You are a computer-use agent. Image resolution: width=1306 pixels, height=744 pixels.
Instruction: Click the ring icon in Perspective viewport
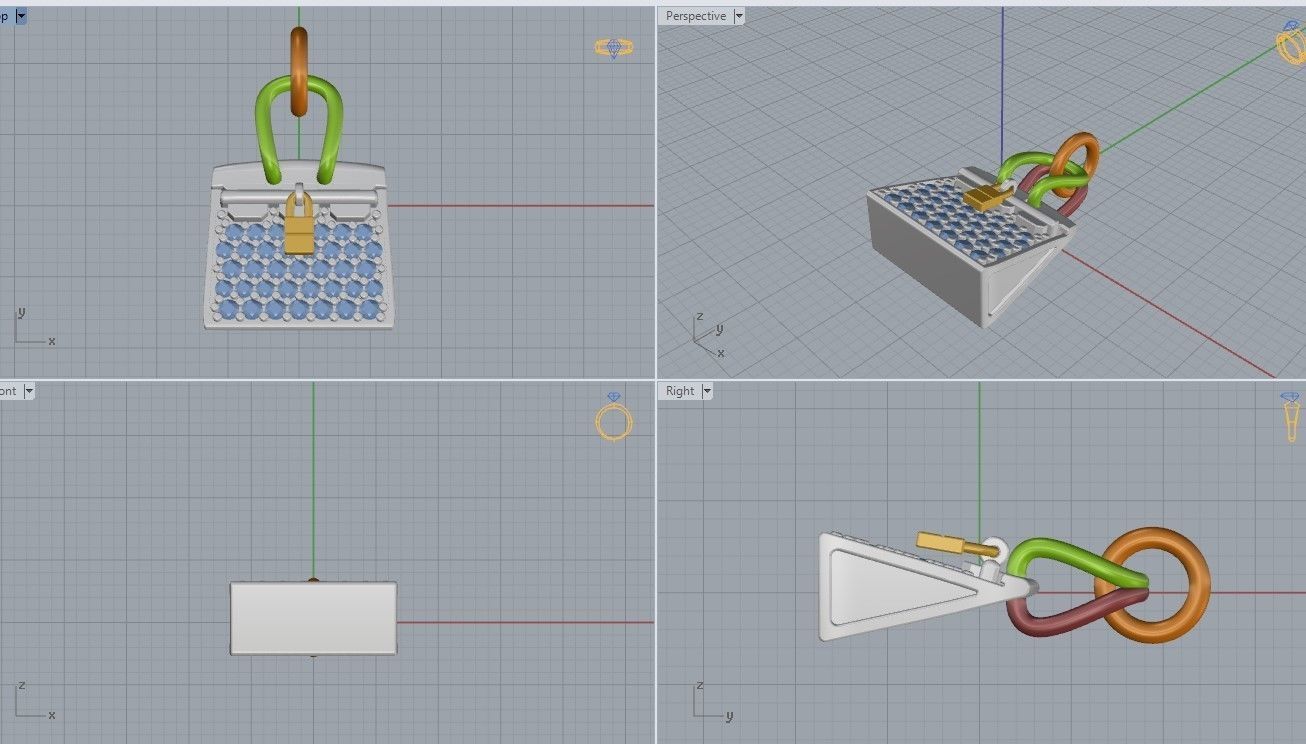pos(1290,41)
